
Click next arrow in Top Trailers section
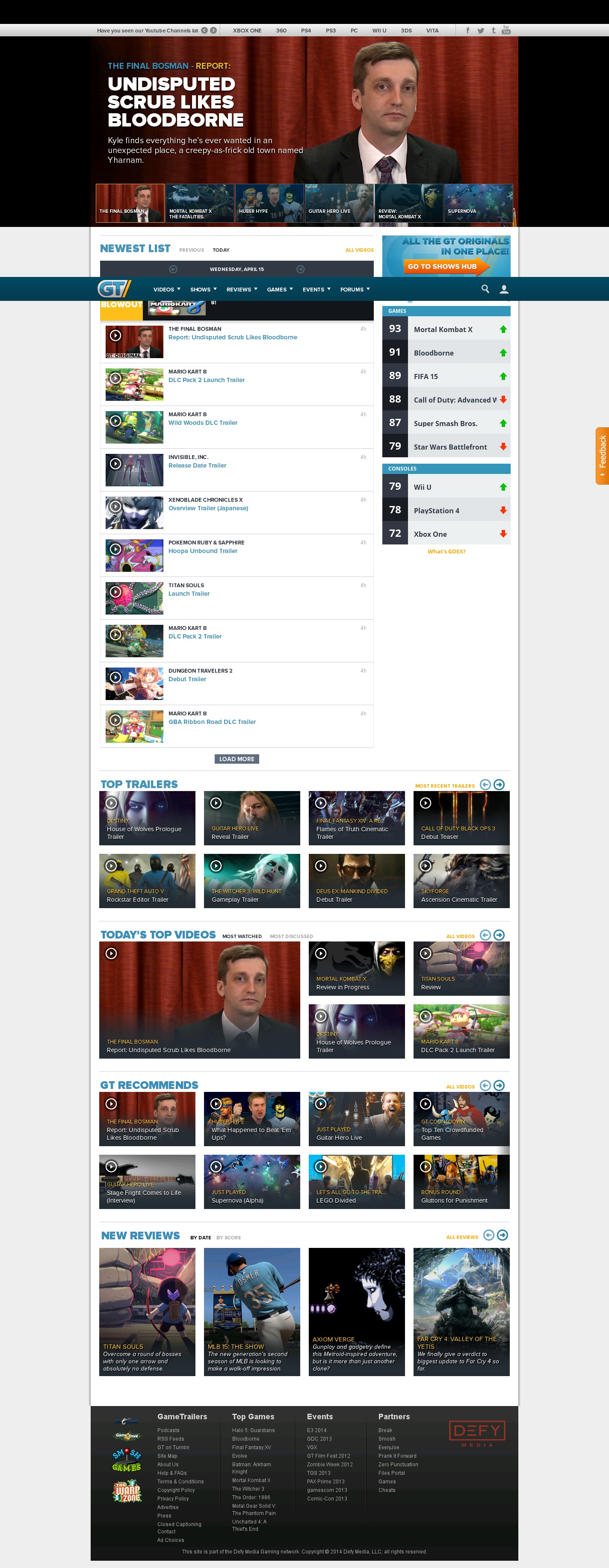coord(499,785)
